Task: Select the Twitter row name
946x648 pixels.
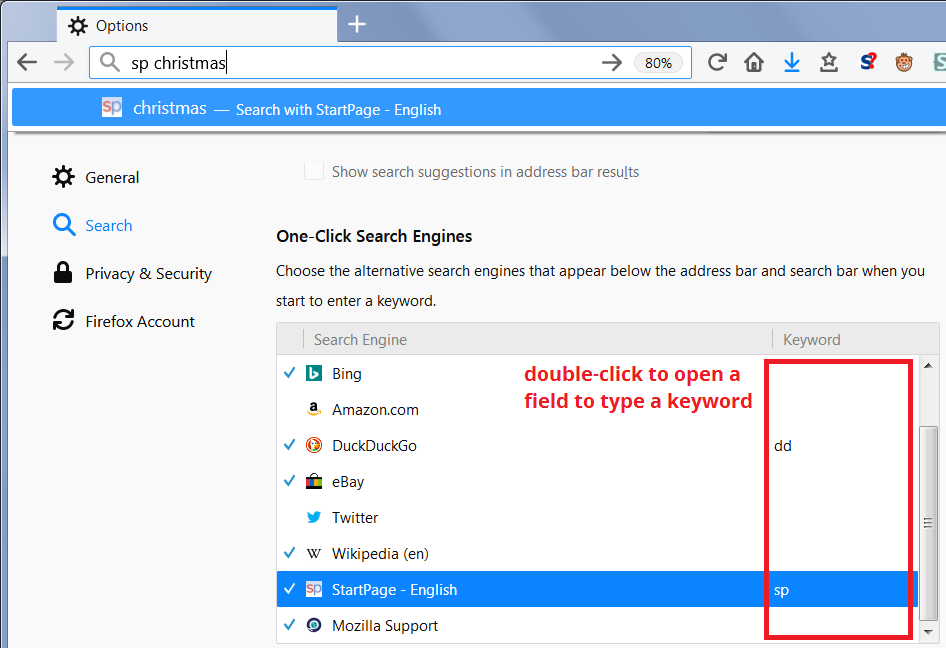Action: coord(355,517)
